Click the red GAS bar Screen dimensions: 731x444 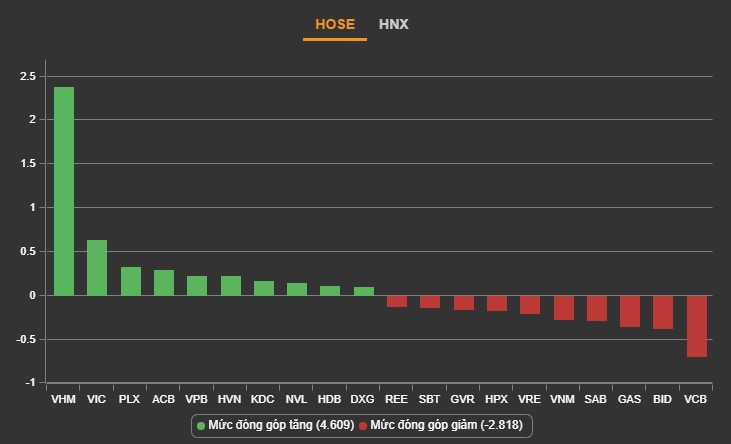[x=630, y=311]
